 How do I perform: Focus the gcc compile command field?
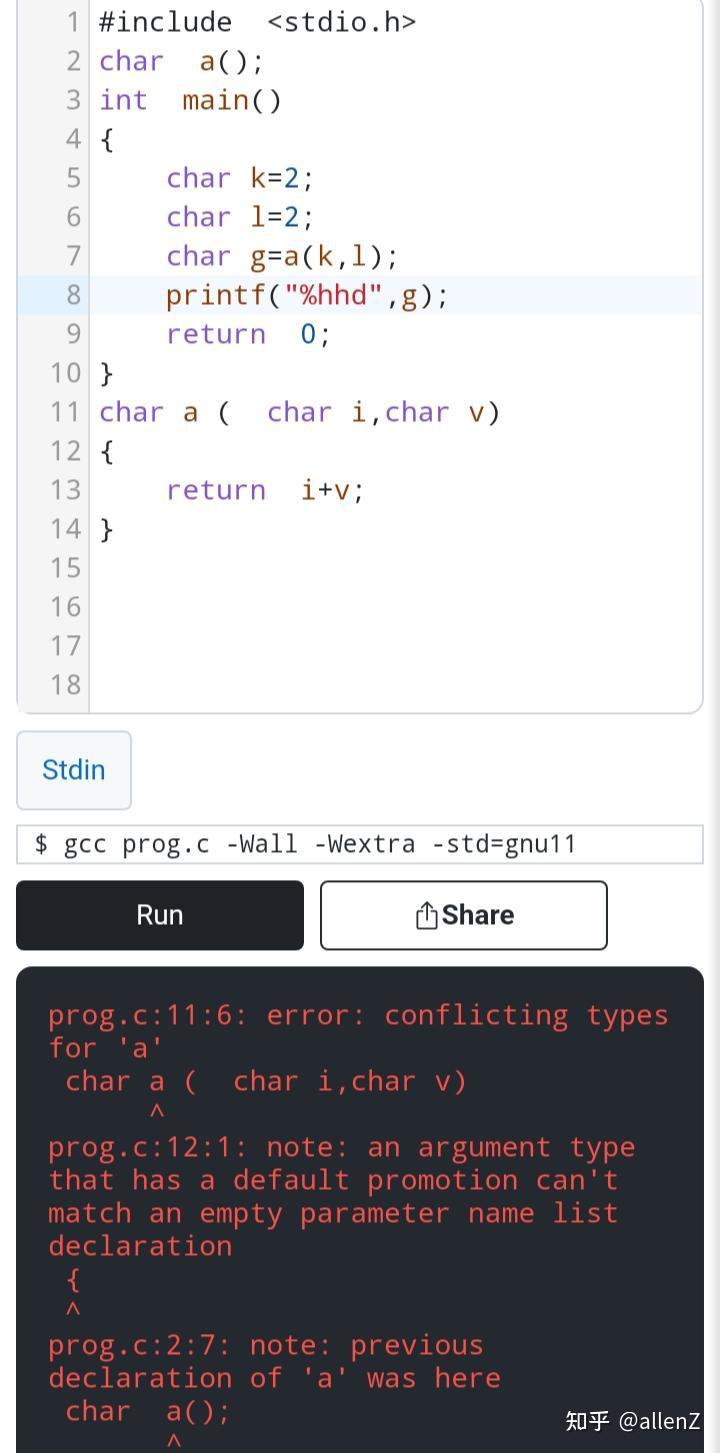[360, 844]
